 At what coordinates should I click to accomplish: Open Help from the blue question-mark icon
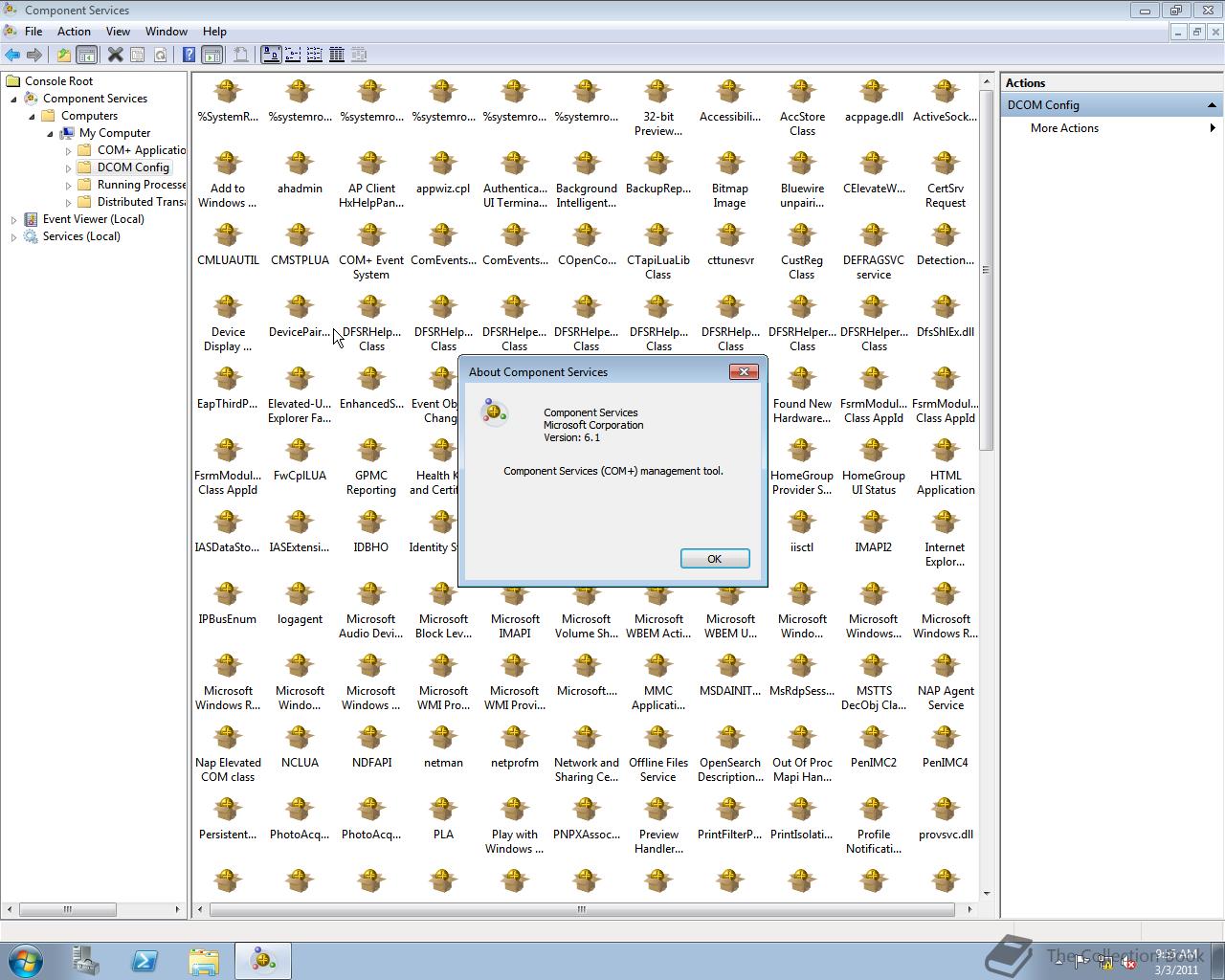click(189, 56)
